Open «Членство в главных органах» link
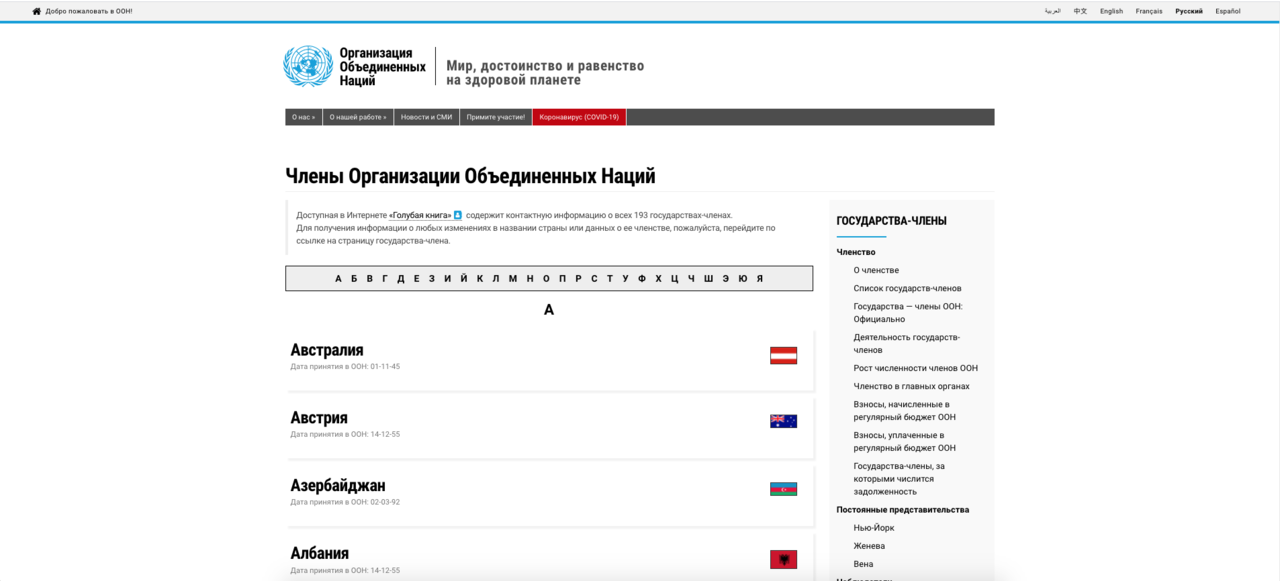This screenshot has width=1280, height=581. pos(911,386)
